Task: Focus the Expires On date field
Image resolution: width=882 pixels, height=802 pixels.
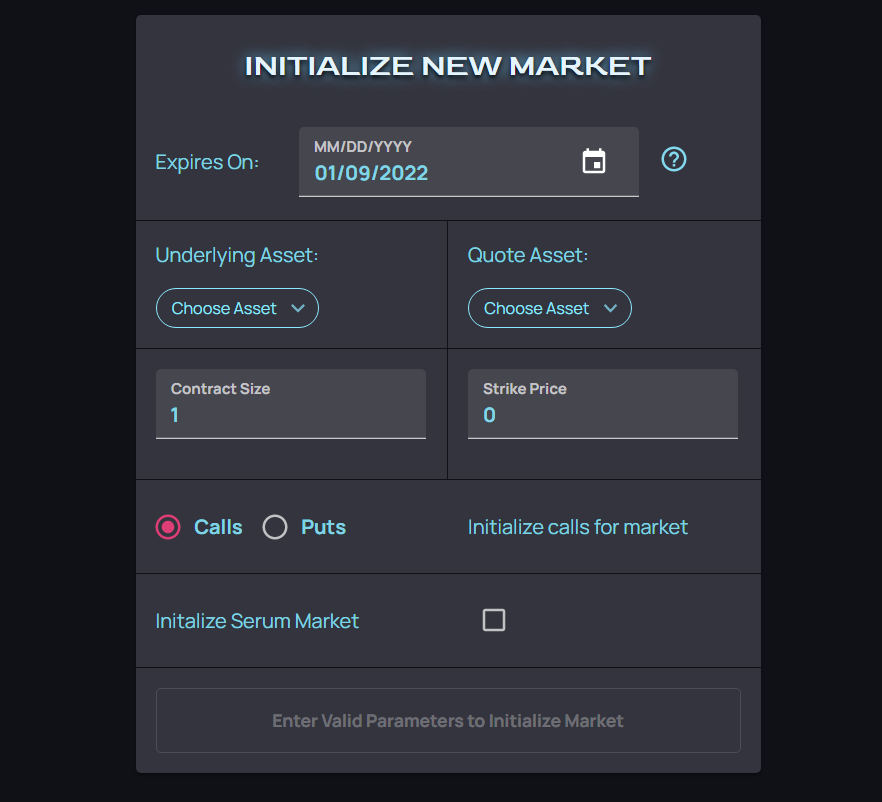Action: pyautogui.click(x=440, y=172)
